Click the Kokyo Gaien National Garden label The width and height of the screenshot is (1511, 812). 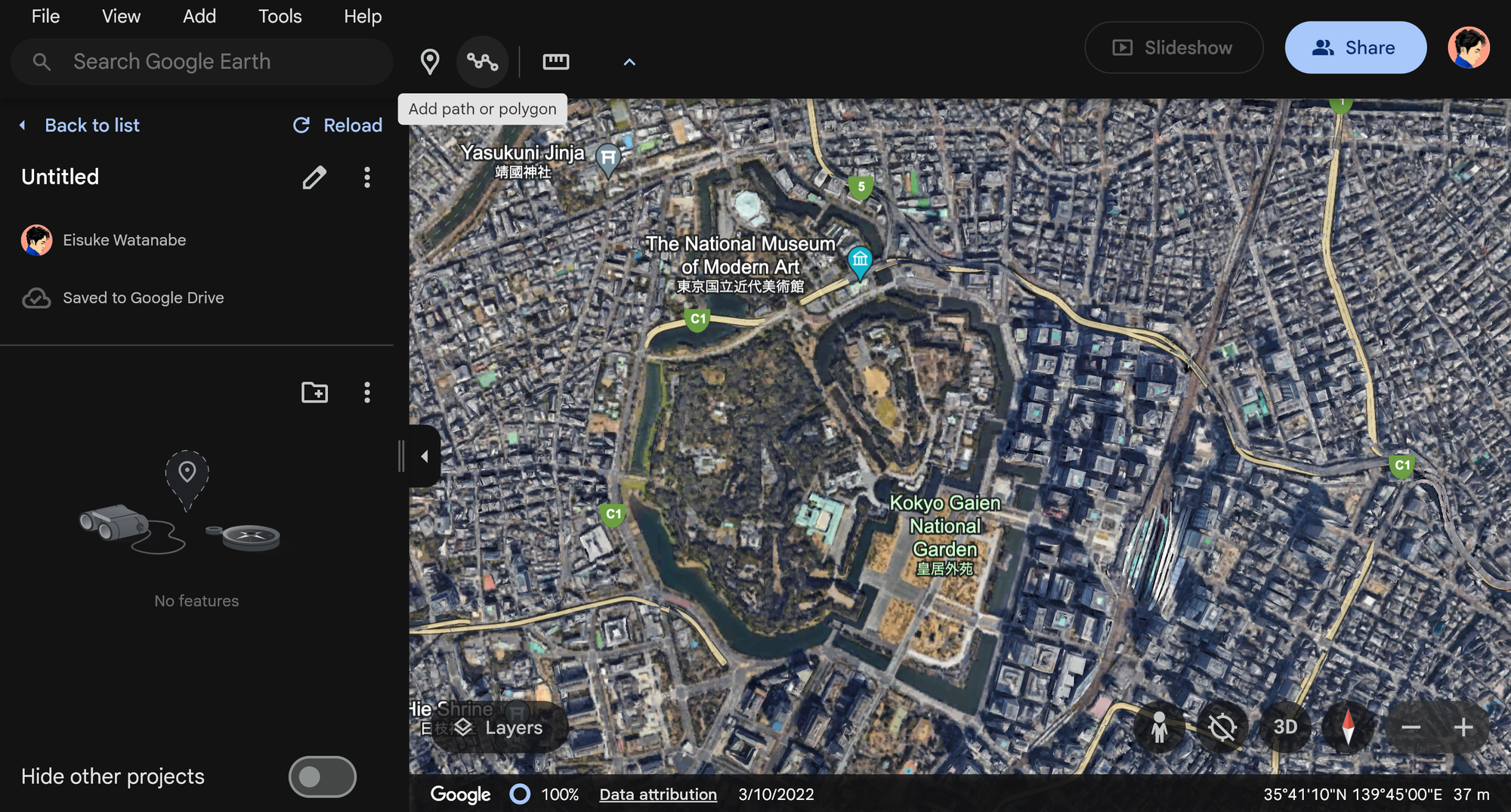pyautogui.click(x=945, y=535)
